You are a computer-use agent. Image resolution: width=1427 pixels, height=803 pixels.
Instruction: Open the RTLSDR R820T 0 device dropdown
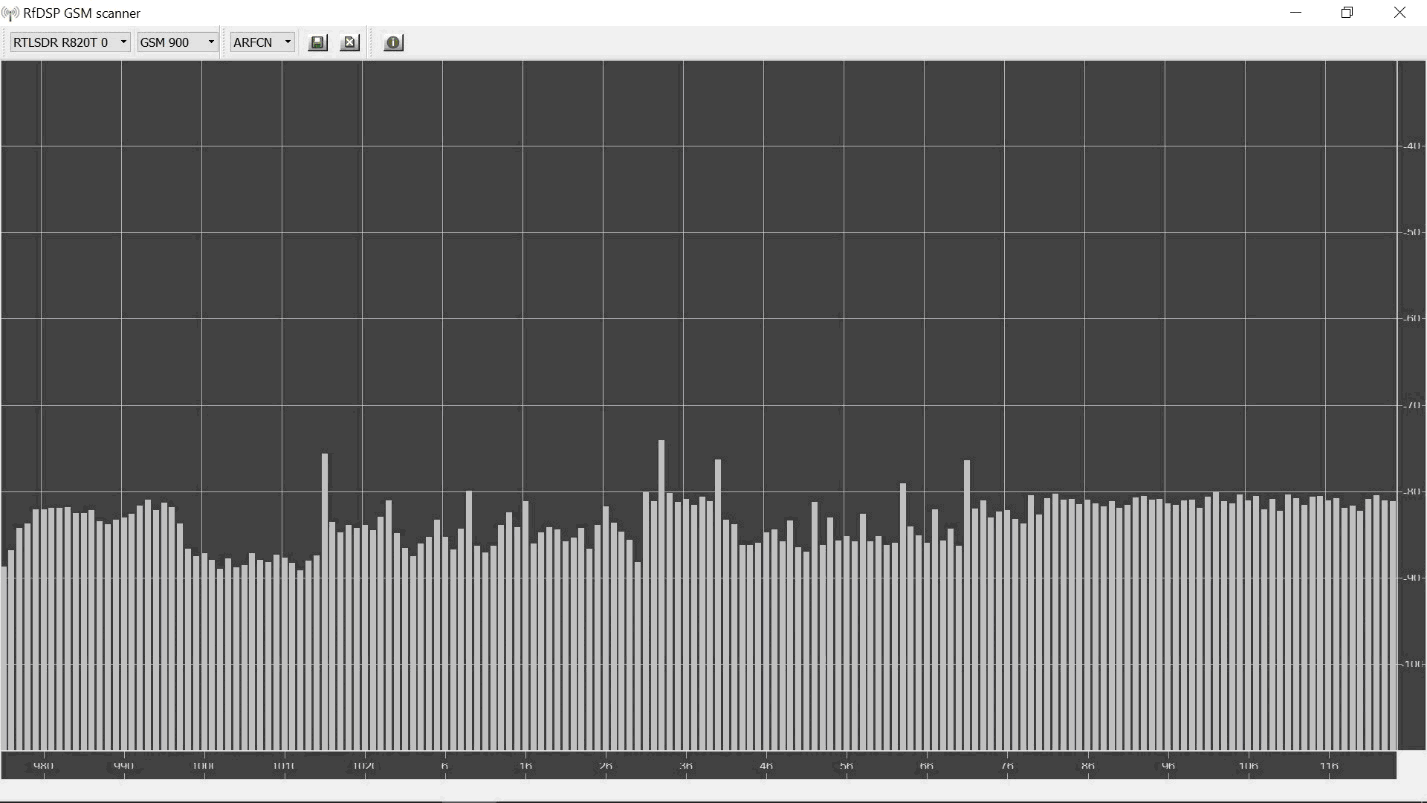coord(70,42)
